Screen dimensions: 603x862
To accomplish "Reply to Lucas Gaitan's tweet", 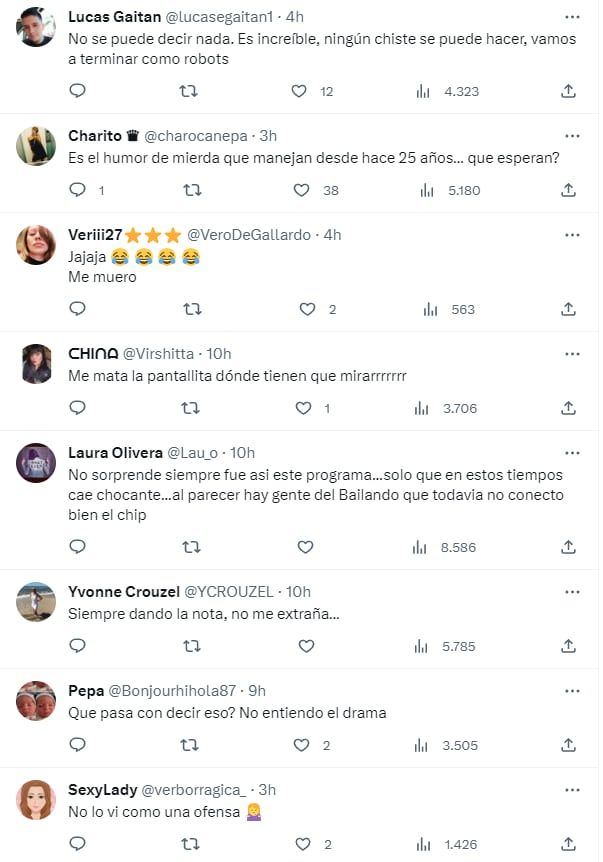I will [x=78, y=91].
